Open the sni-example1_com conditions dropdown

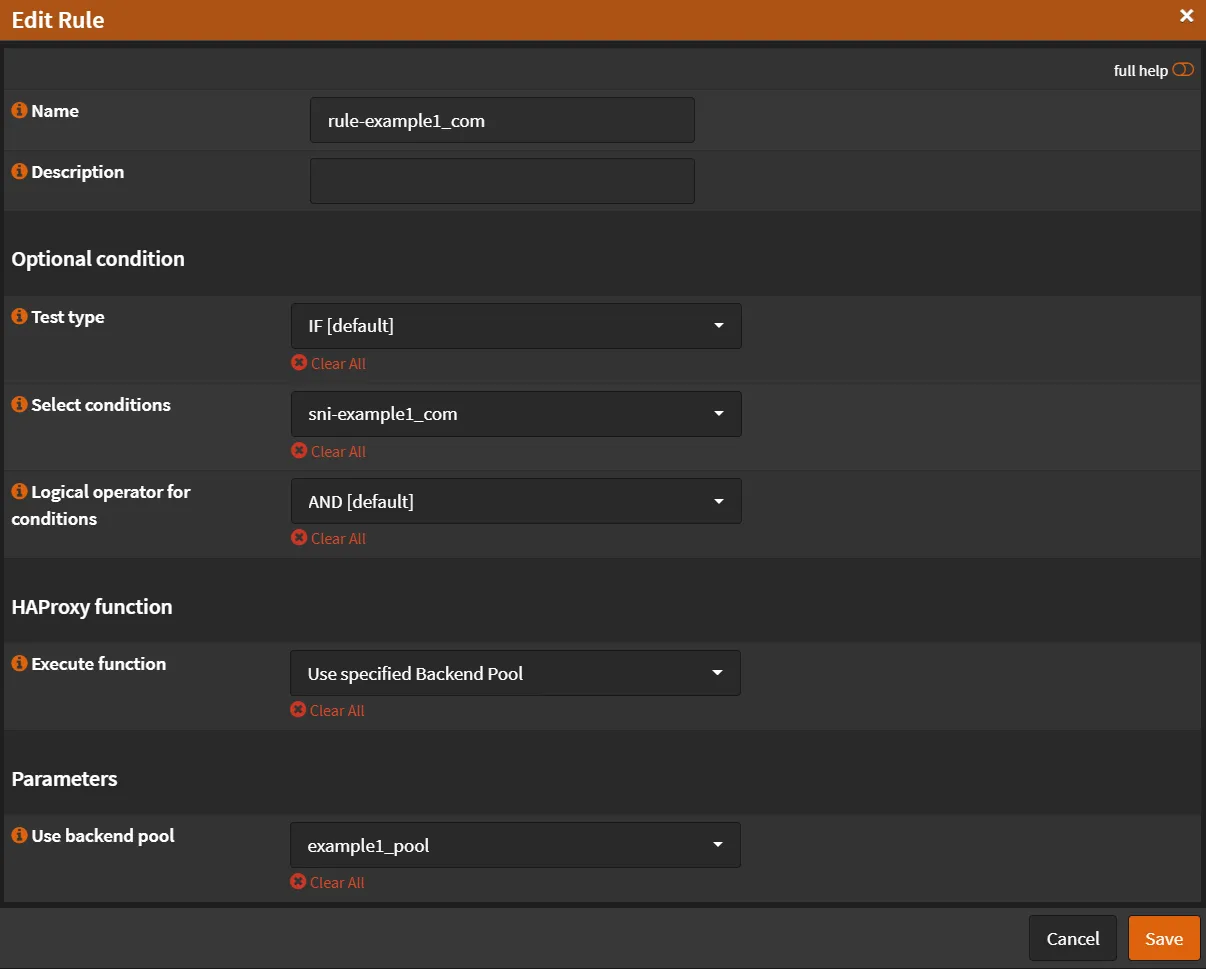coord(515,413)
